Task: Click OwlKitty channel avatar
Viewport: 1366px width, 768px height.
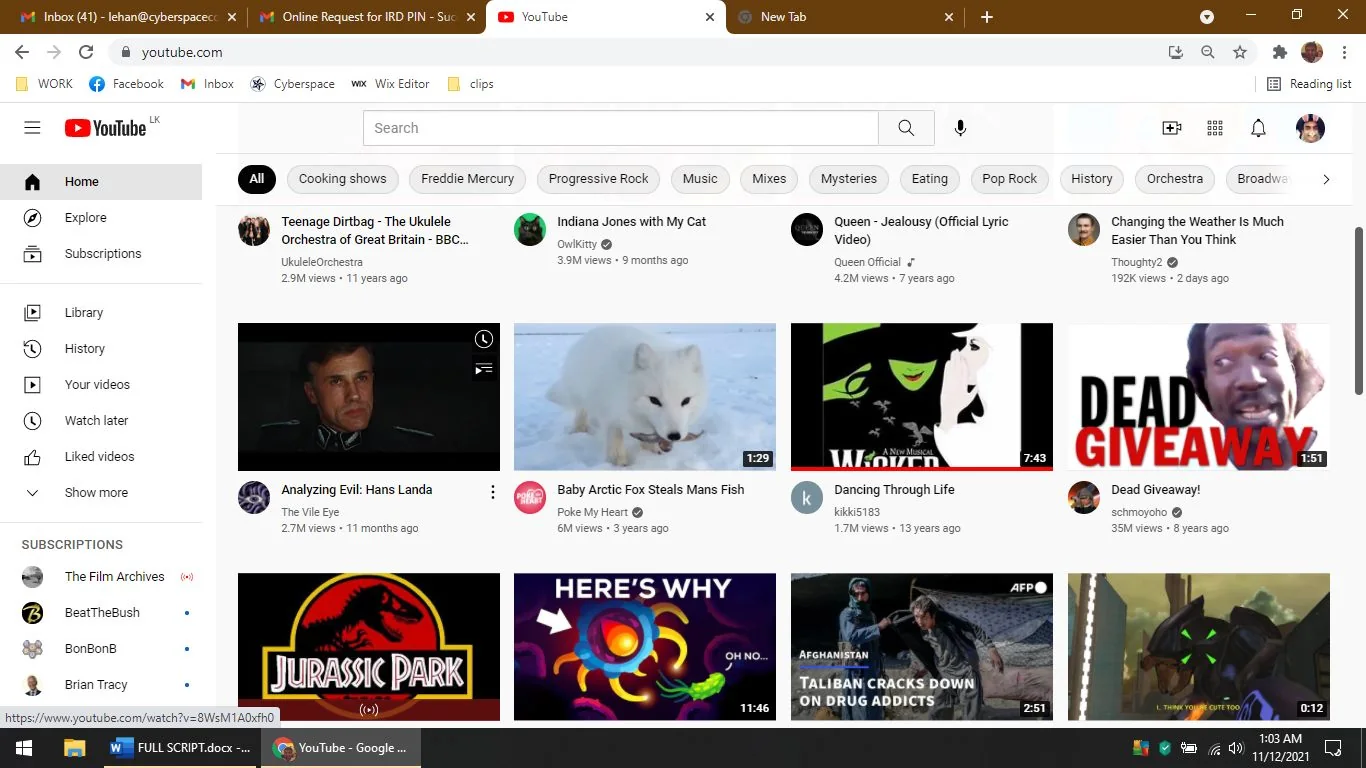Action: [x=530, y=230]
